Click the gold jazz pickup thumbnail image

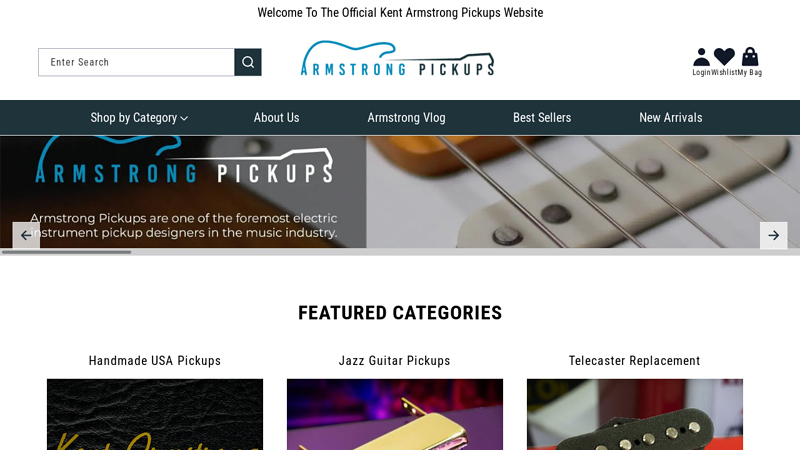coord(395,414)
